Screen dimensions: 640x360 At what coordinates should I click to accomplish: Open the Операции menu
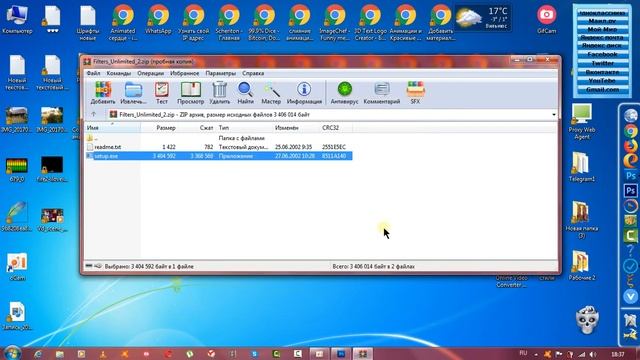pyautogui.click(x=151, y=73)
